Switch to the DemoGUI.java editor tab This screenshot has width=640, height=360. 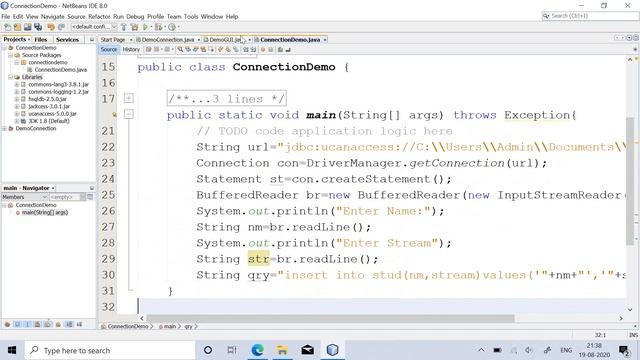pyautogui.click(x=225, y=40)
